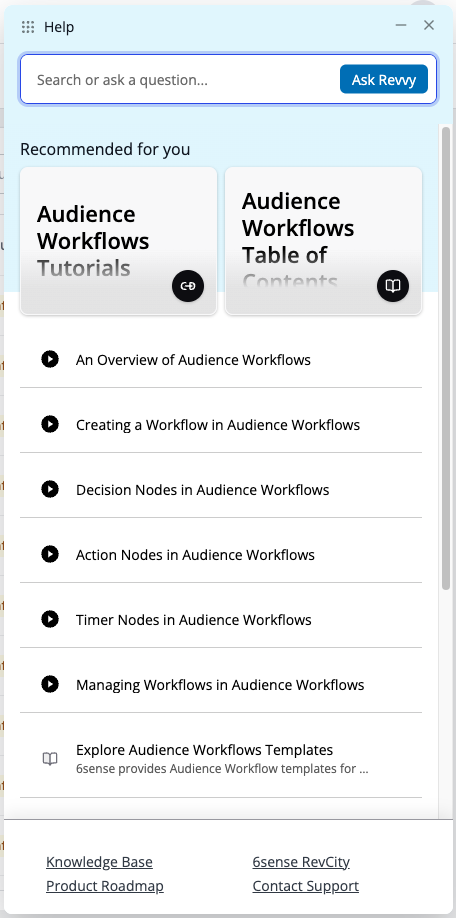Click play icon next to Timer Nodes
Image resolution: width=456 pixels, height=918 pixels.
[x=50, y=619]
